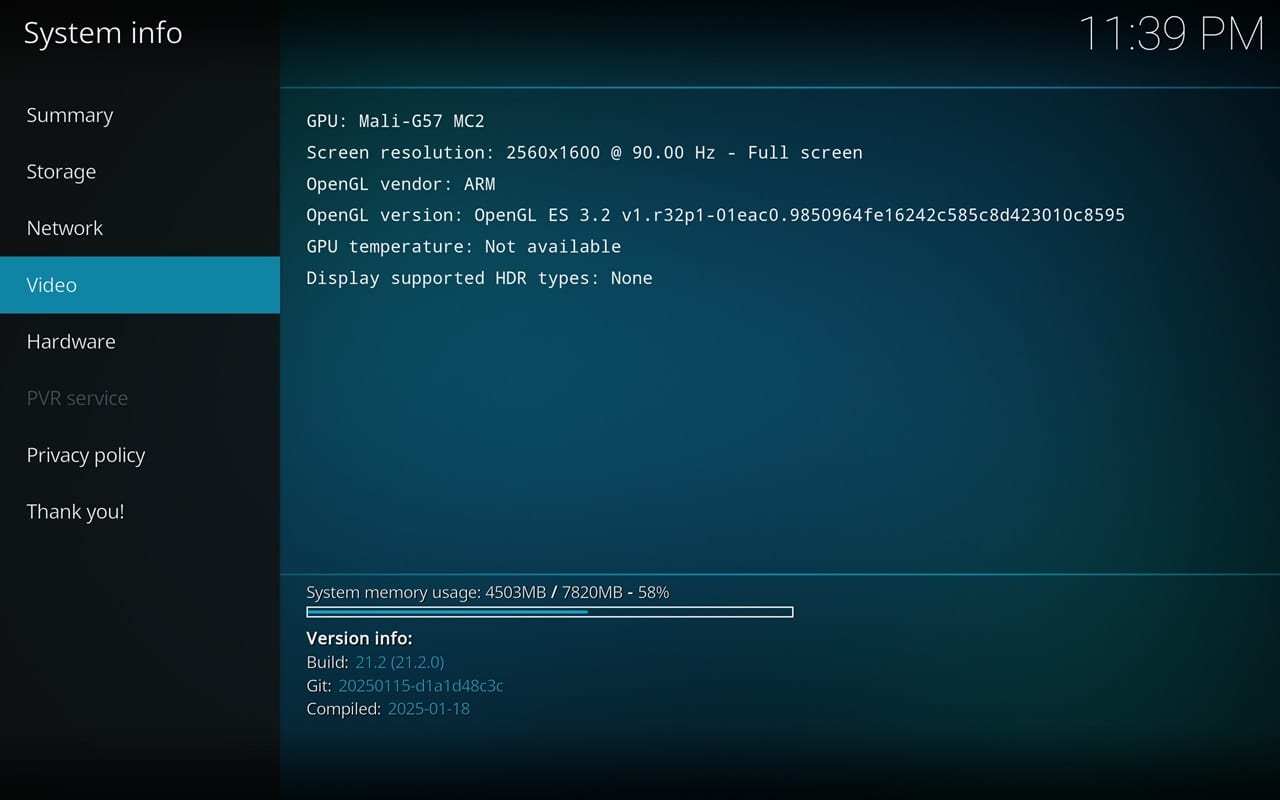This screenshot has width=1280, height=800.
Task: Select the Thank you! entry
Action: pos(75,512)
